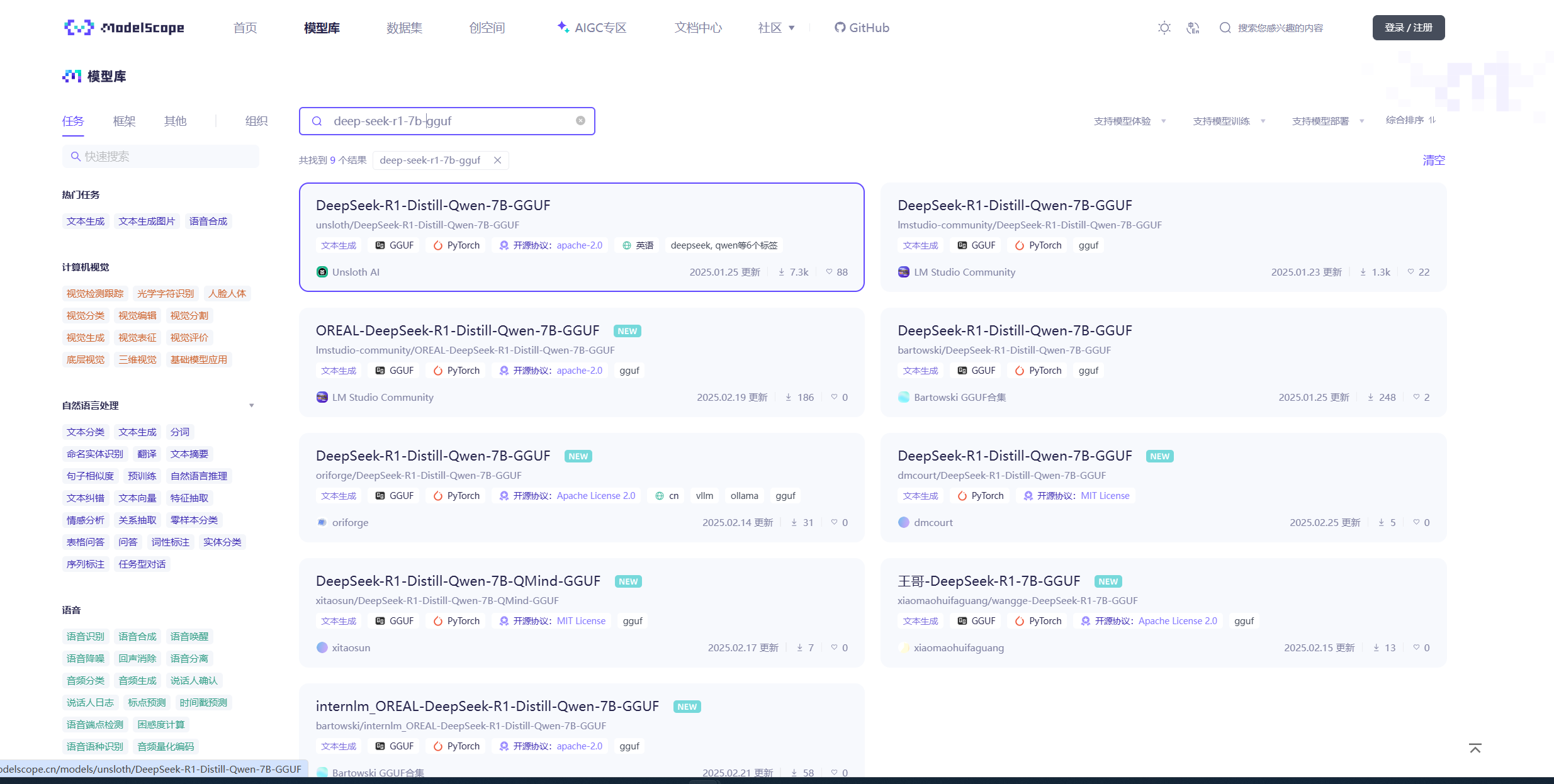The height and width of the screenshot is (784, 1554).
Task: Click the top search magnifier icon
Action: (1225, 28)
